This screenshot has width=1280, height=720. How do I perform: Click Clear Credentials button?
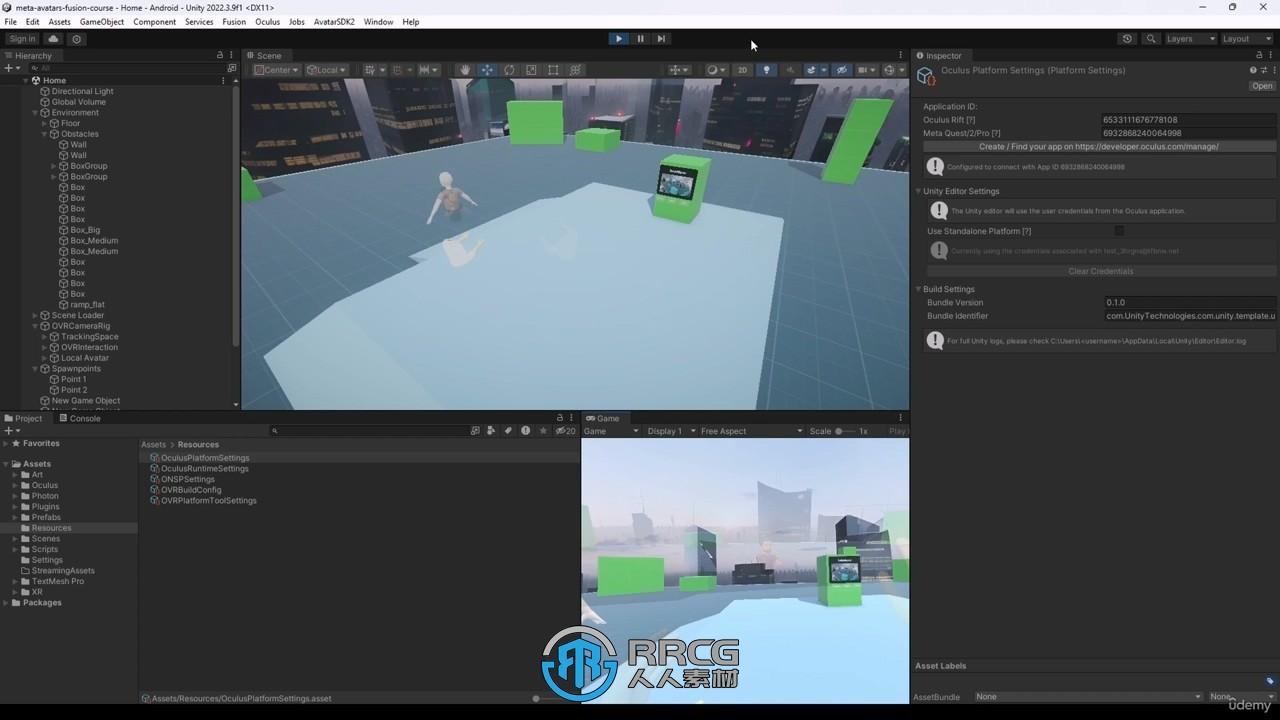point(1100,271)
